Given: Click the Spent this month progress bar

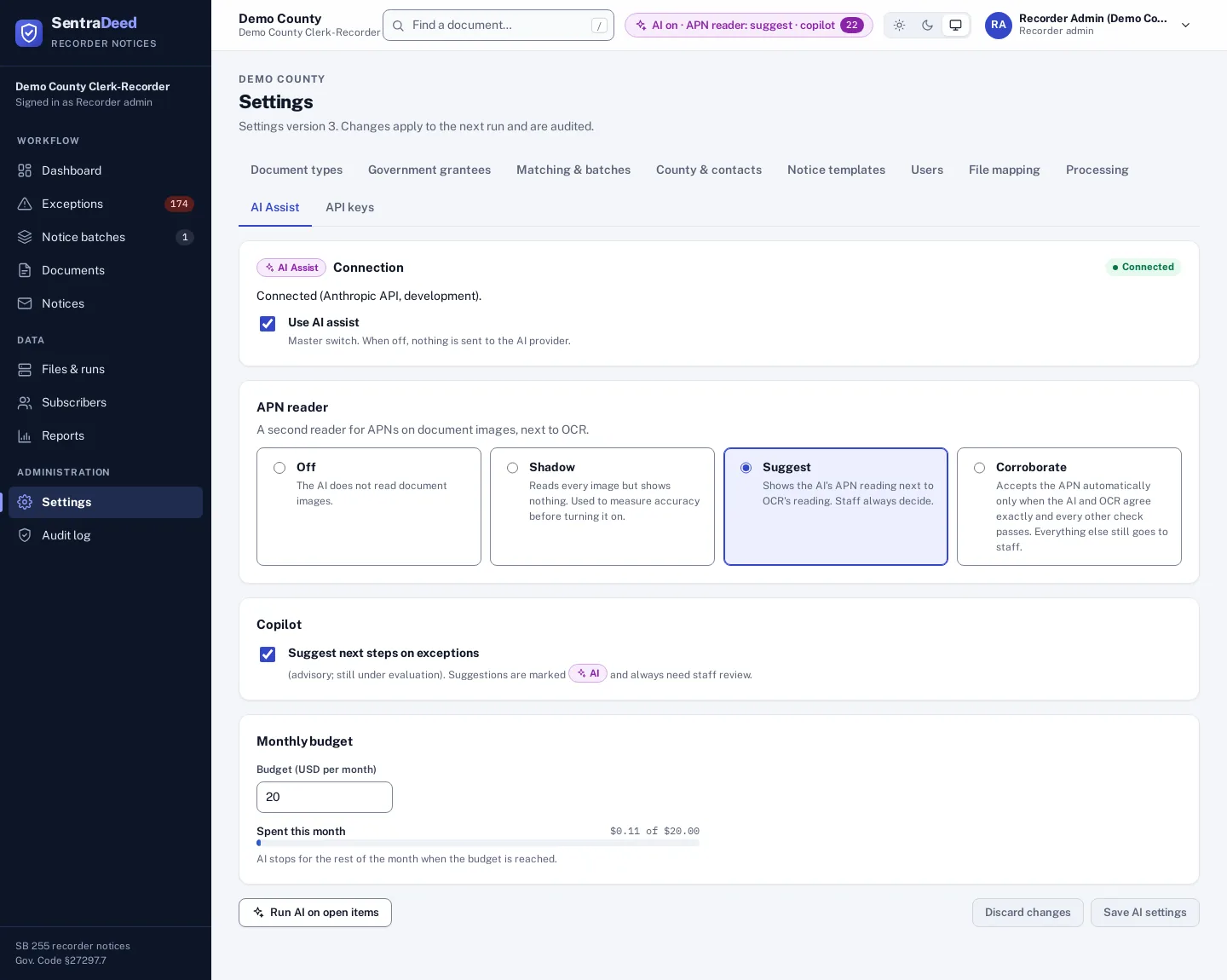Looking at the screenshot, I should pos(478,843).
